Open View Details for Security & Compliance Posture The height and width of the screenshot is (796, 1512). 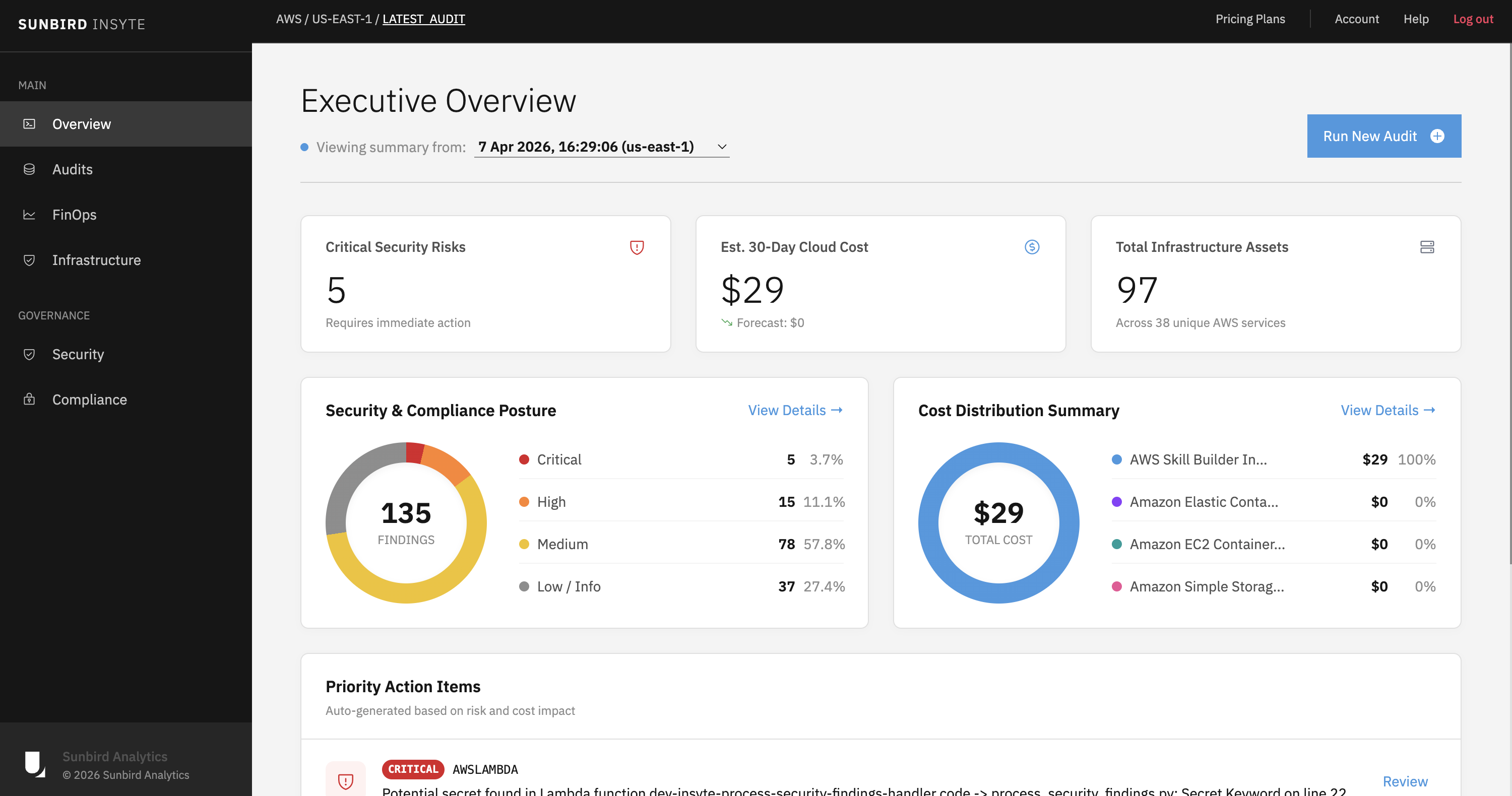(795, 410)
